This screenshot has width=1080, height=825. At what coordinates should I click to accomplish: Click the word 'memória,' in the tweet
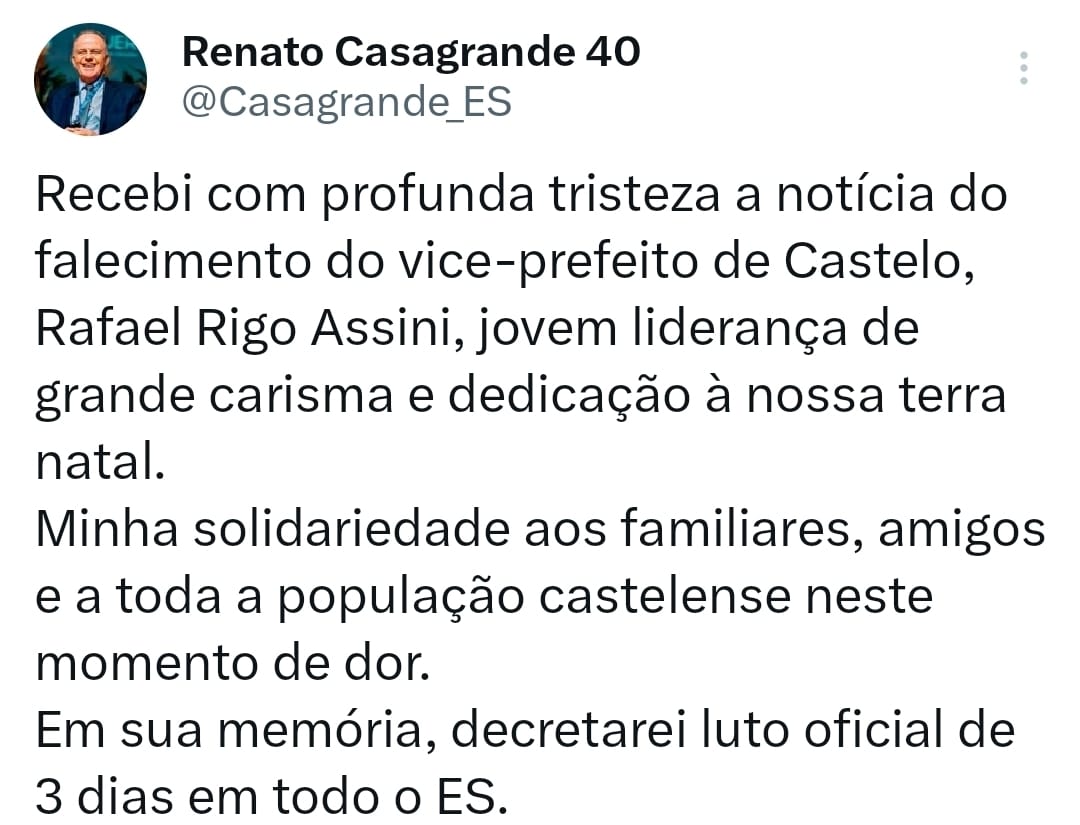327,731
